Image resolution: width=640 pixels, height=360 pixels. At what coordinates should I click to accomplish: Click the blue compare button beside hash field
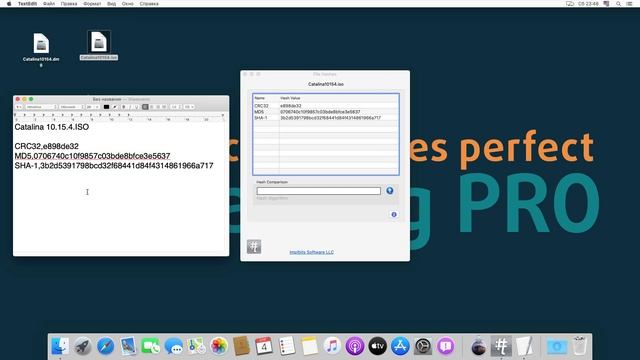[x=390, y=191]
